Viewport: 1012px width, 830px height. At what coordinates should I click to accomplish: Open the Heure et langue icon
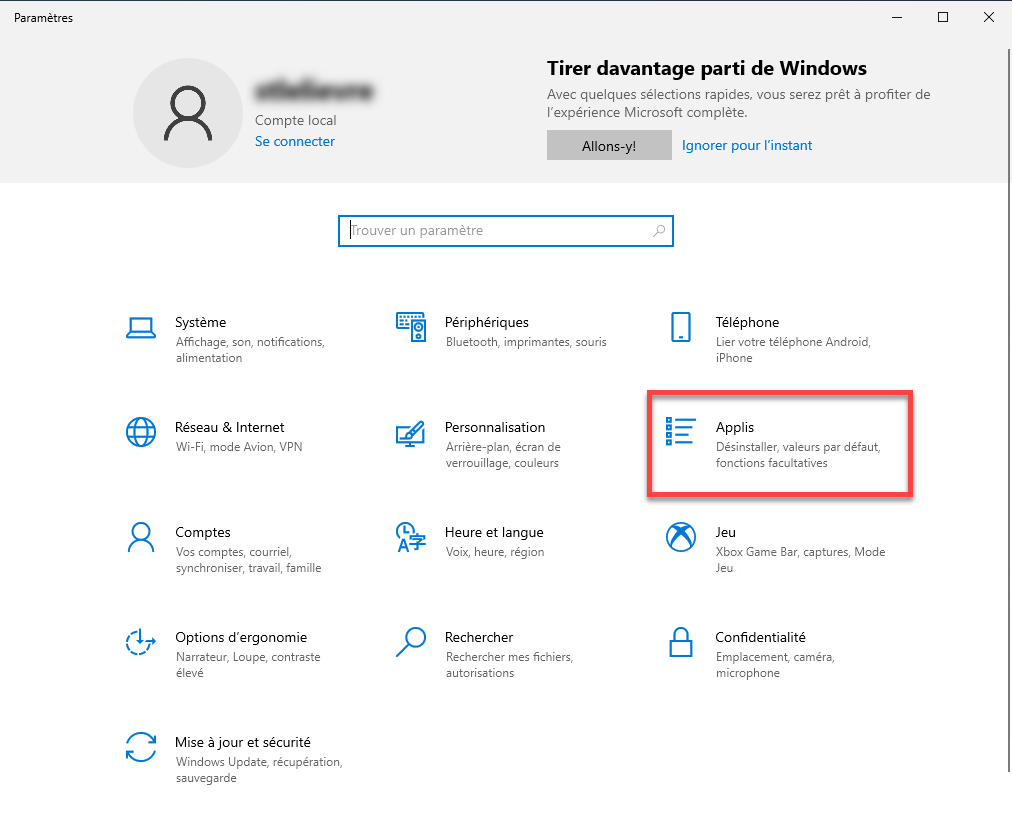tap(411, 537)
